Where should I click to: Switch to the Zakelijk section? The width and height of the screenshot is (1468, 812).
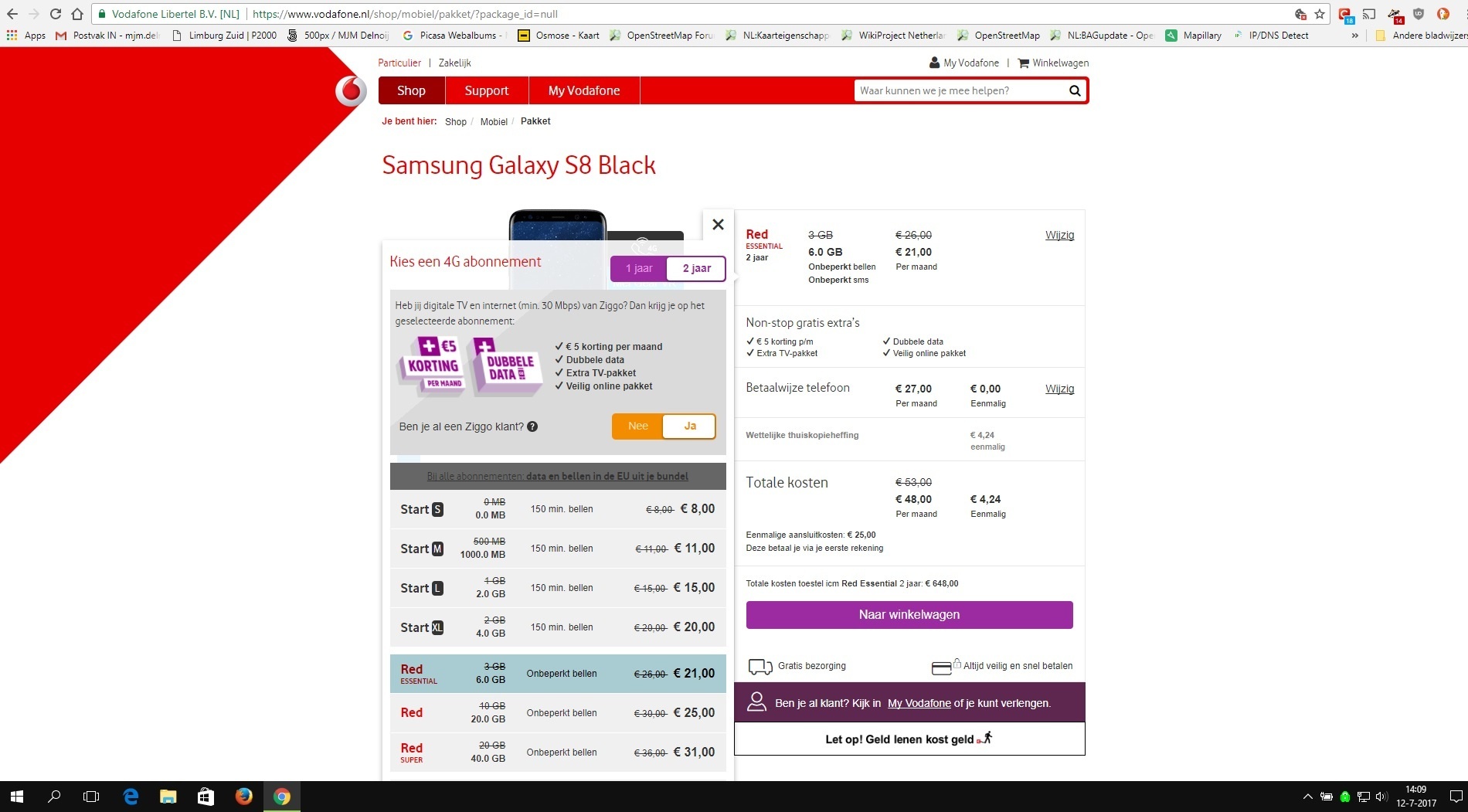(454, 63)
